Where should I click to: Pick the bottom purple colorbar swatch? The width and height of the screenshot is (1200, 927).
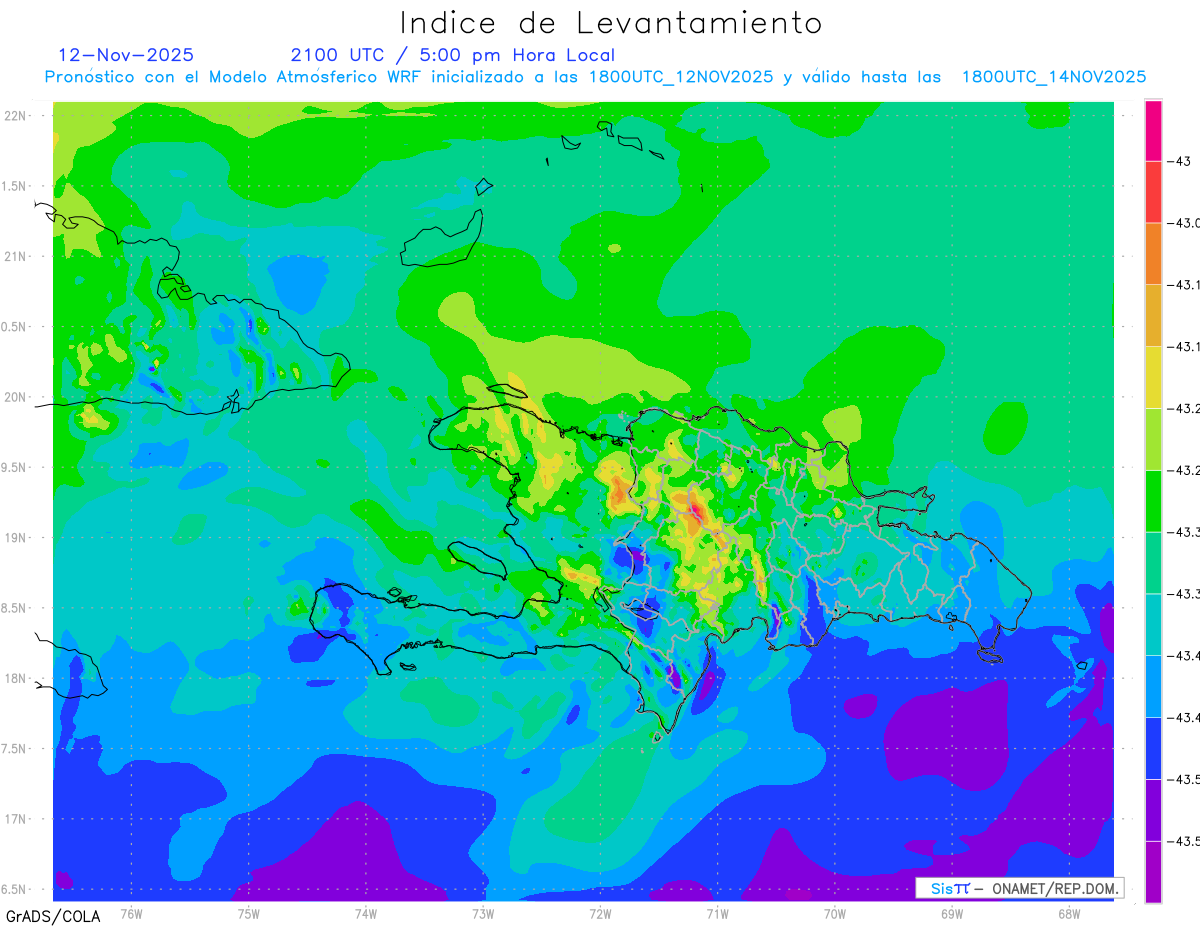coord(1153,872)
